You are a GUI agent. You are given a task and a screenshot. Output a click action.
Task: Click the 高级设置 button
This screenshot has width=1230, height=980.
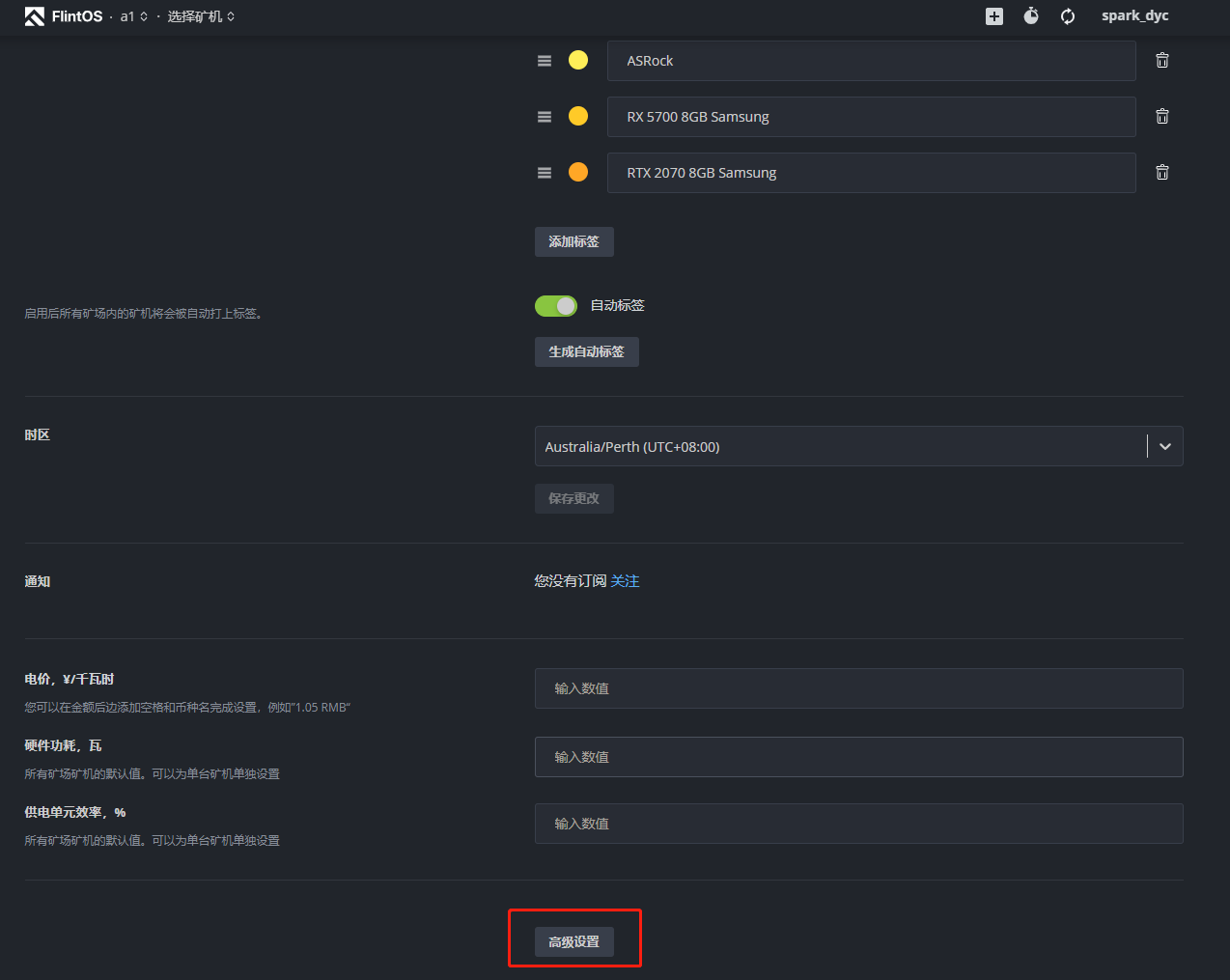[574, 942]
